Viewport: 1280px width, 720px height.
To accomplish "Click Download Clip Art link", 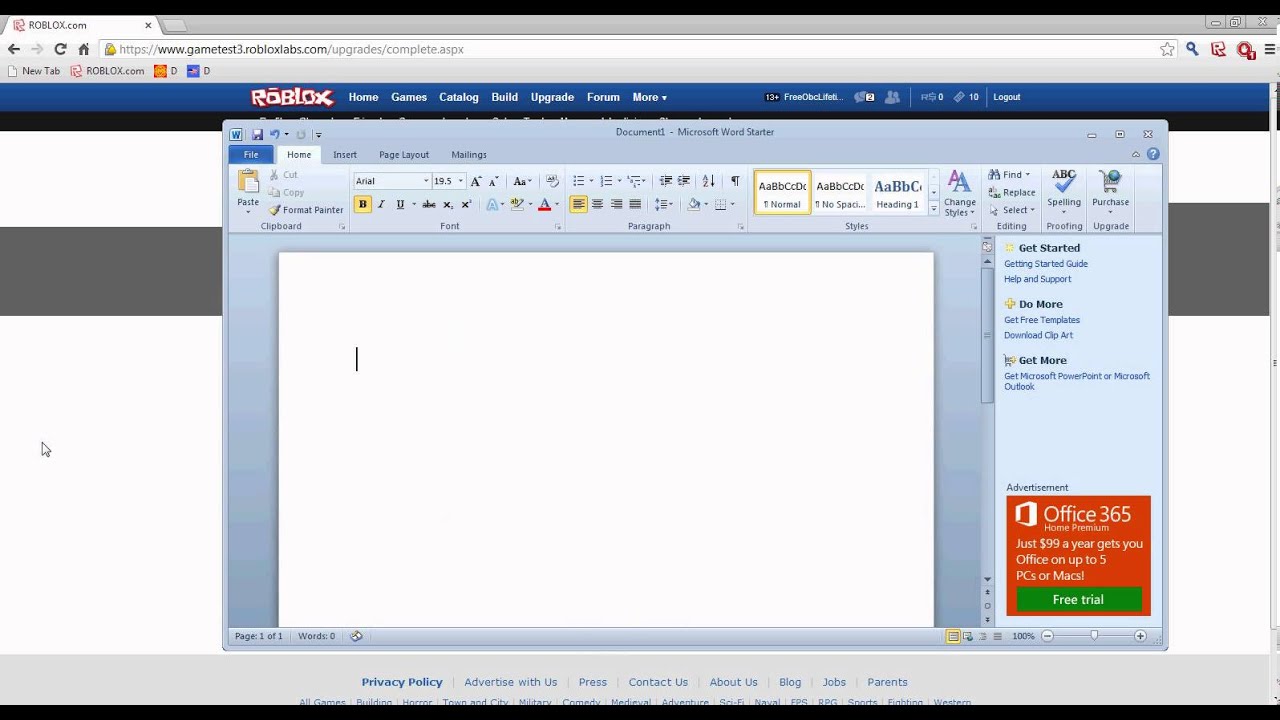I will point(1038,335).
